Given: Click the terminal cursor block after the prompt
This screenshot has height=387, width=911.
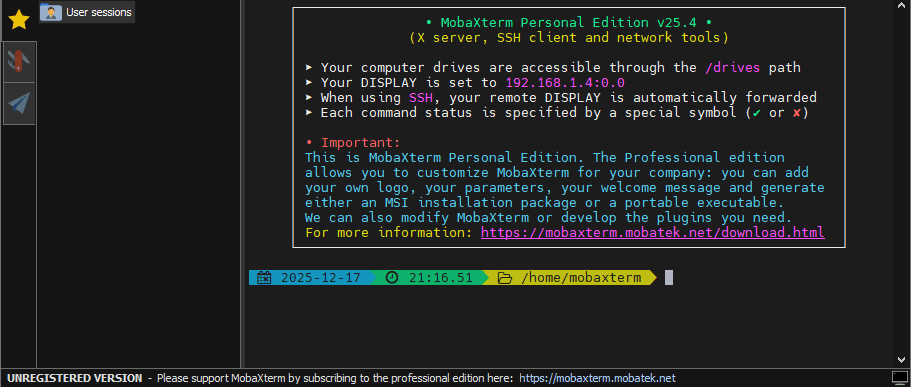Looking at the screenshot, I should click(669, 278).
